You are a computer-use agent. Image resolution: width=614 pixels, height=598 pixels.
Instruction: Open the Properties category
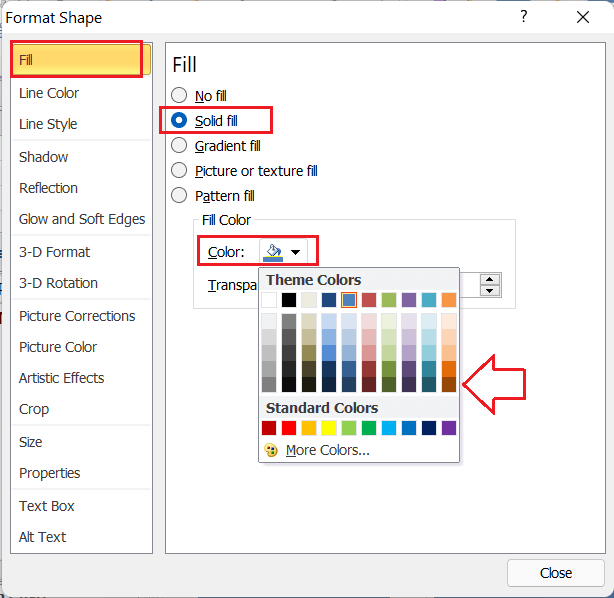tap(81, 473)
